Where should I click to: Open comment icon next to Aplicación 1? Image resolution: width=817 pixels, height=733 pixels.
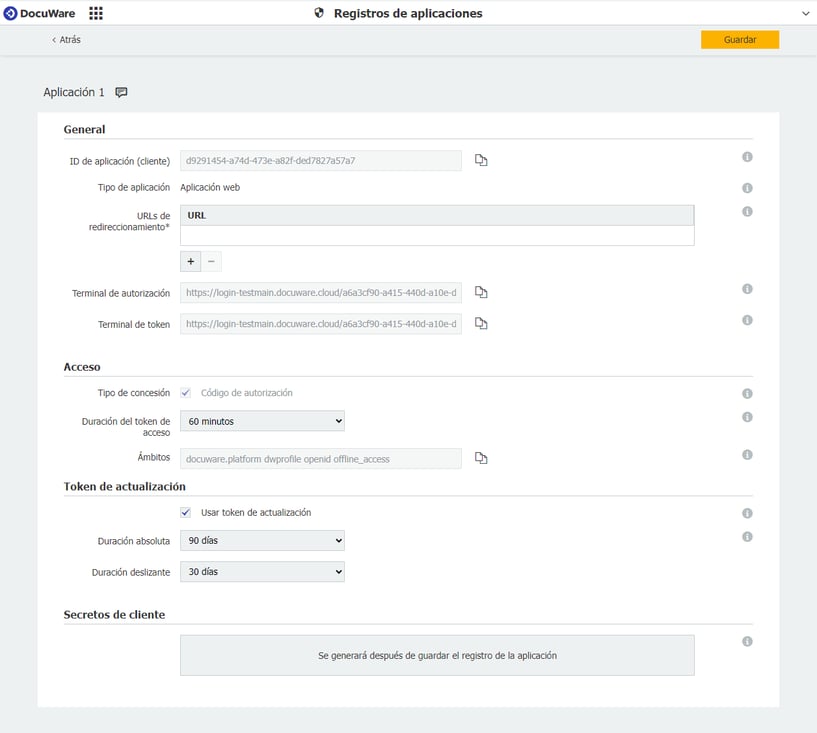point(121,92)
